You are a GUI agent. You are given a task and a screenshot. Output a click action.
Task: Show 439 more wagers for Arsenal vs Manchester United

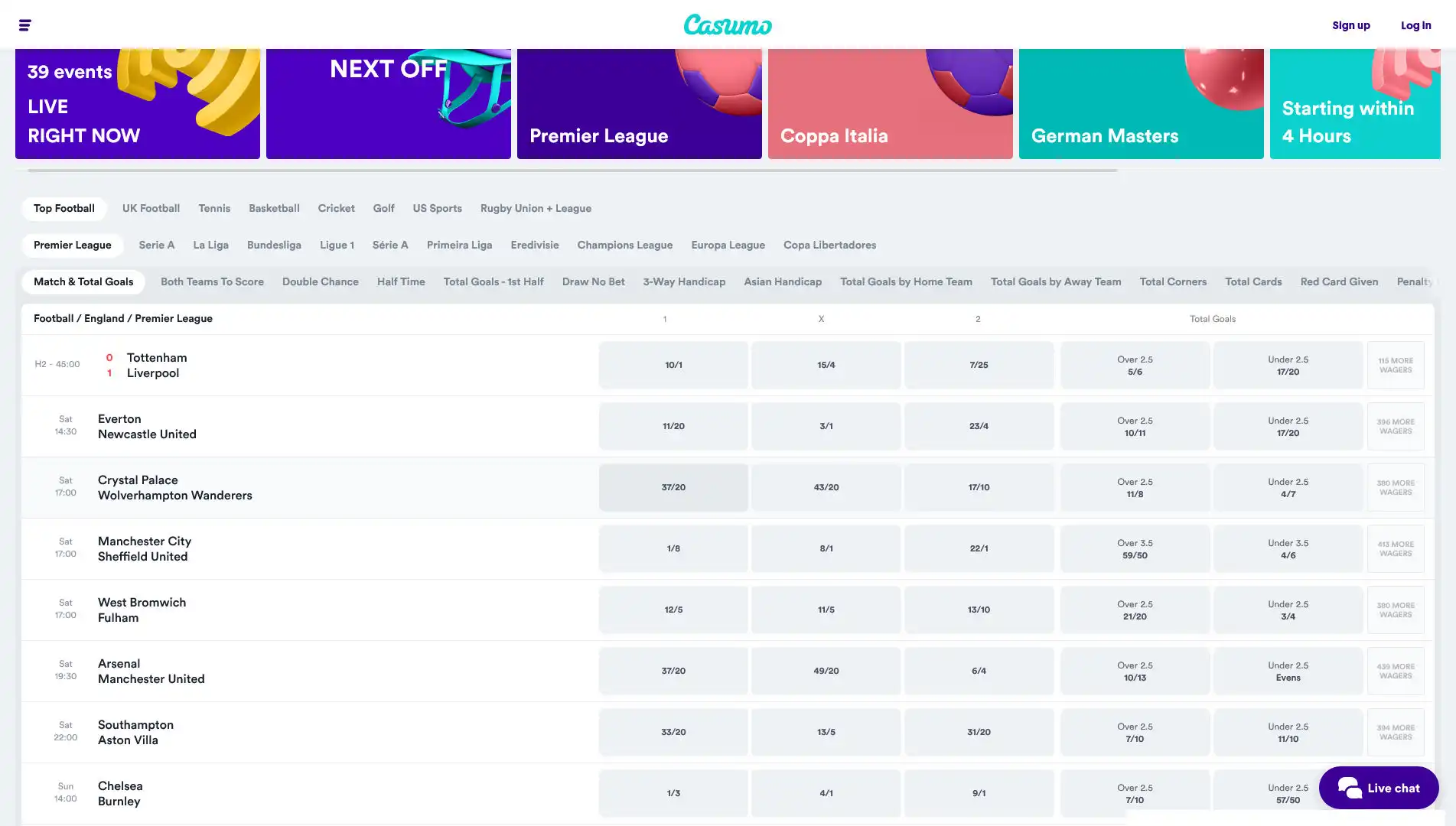pyautogui.click(x=1396, y=671)
